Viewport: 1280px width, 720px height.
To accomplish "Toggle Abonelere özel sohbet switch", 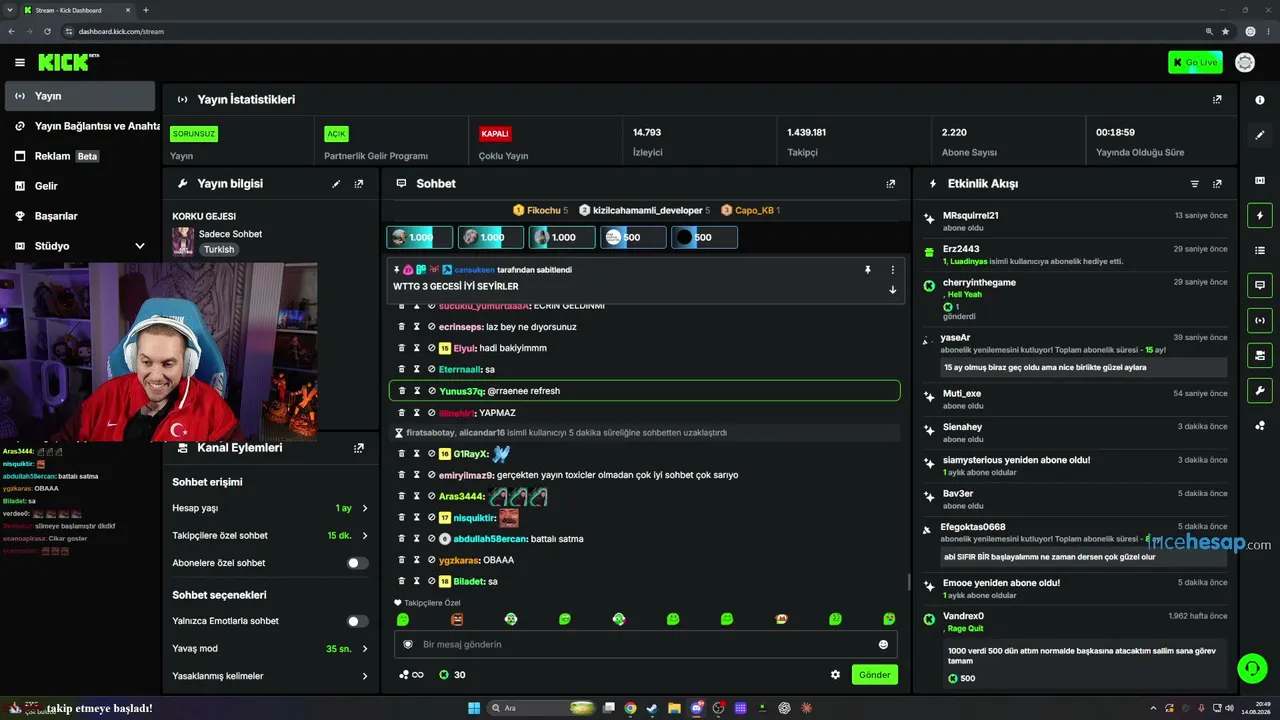I will (x=357, y=563).
